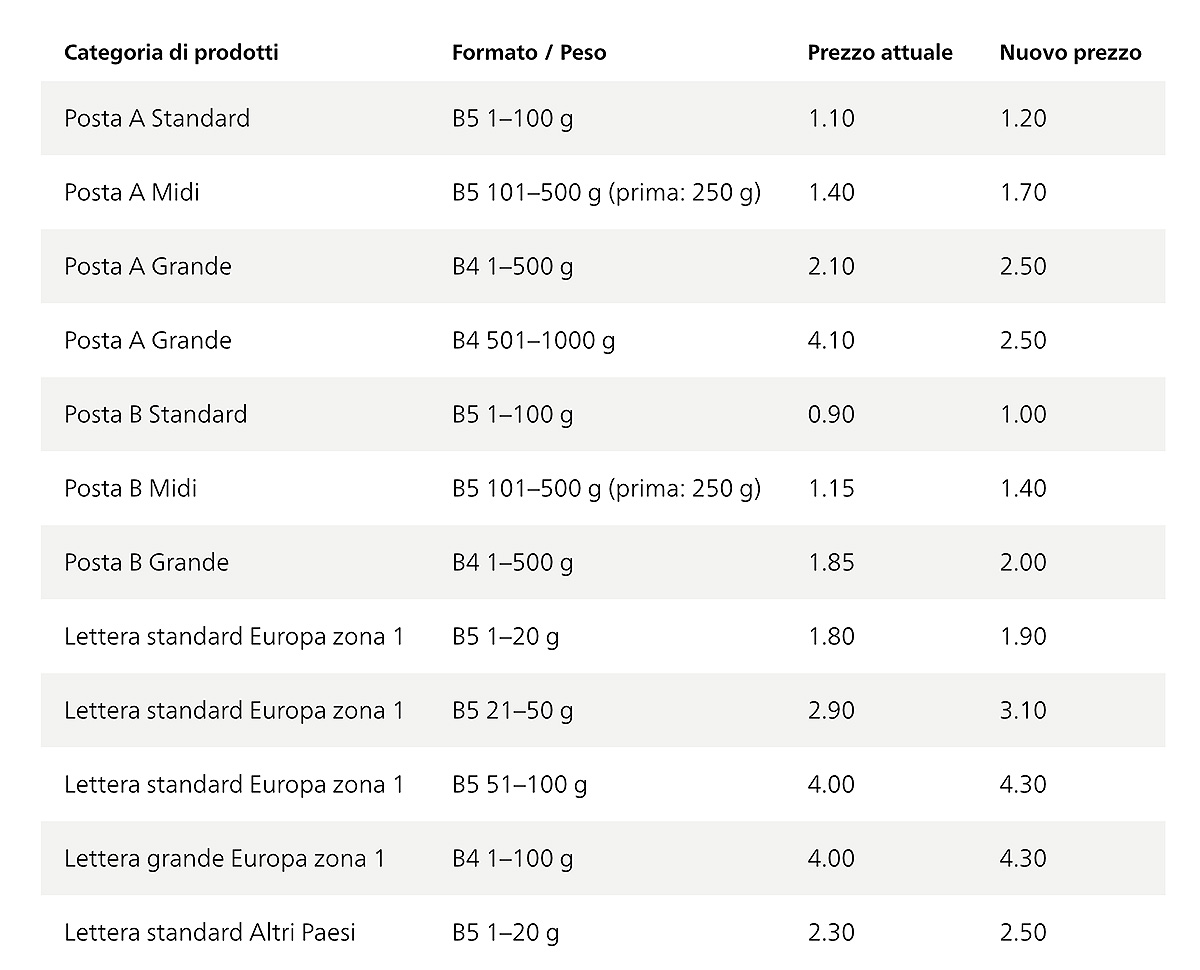Screen dimensions: 1200x970
Task: Click the 'B5 51–100 g' format cell
Action: 519,785
